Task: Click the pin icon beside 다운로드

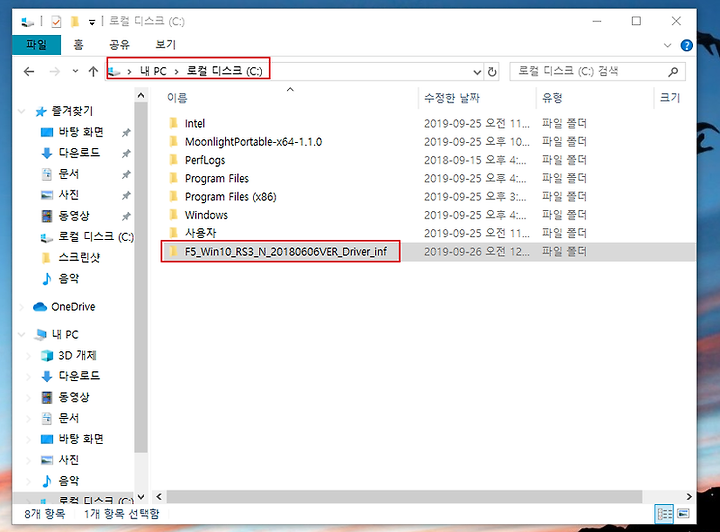Action: [x=125, y=154]
